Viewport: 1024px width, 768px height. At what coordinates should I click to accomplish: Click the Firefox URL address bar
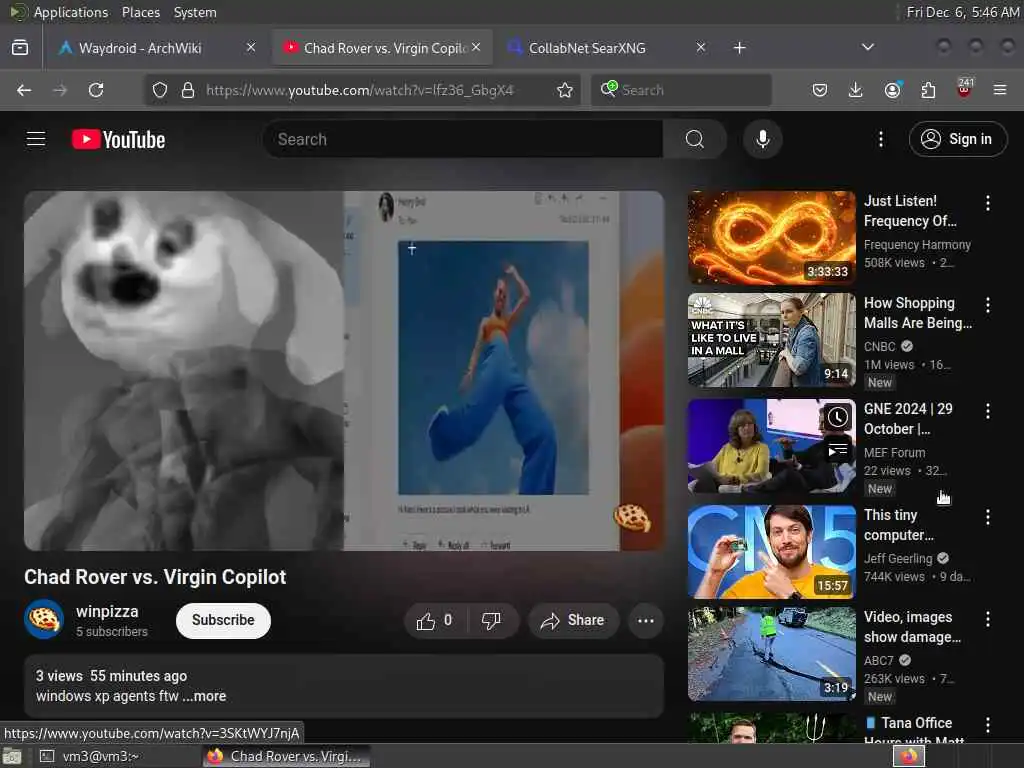(362, 90)
